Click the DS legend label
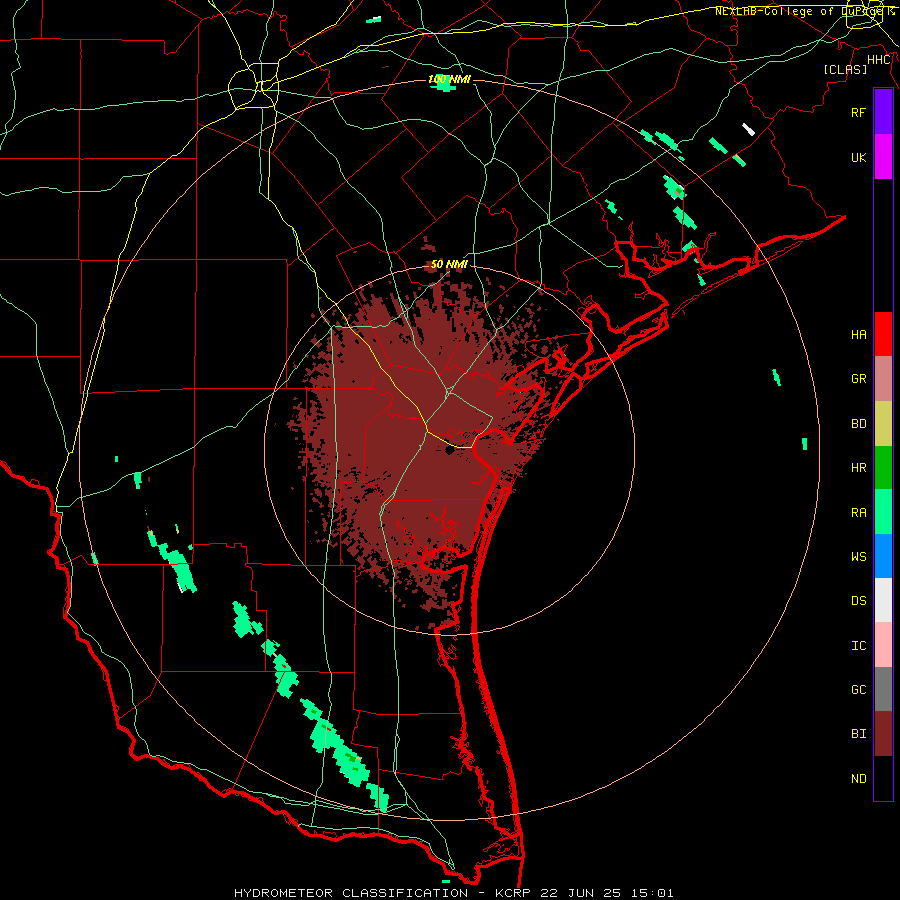Viewport: 900px width, 900px height. [x=858, y=601]
